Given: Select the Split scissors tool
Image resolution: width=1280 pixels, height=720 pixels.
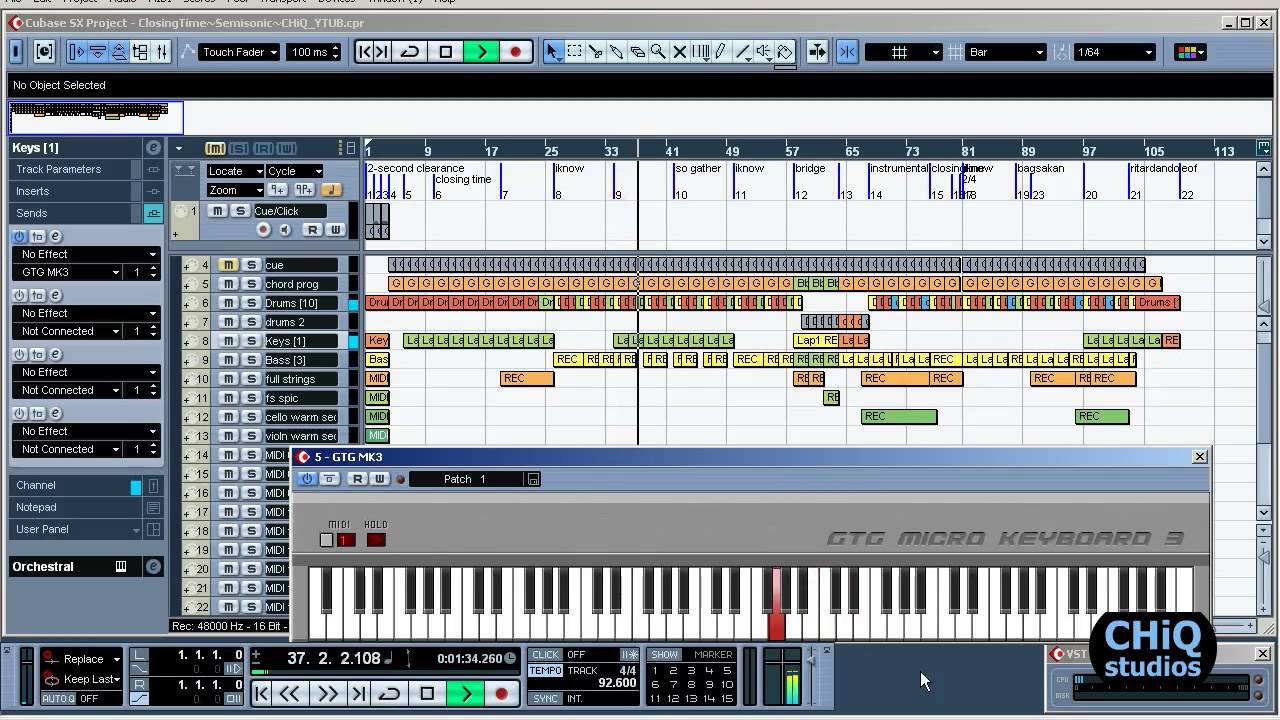Looking at the screenshot, I should coord(595,52).
